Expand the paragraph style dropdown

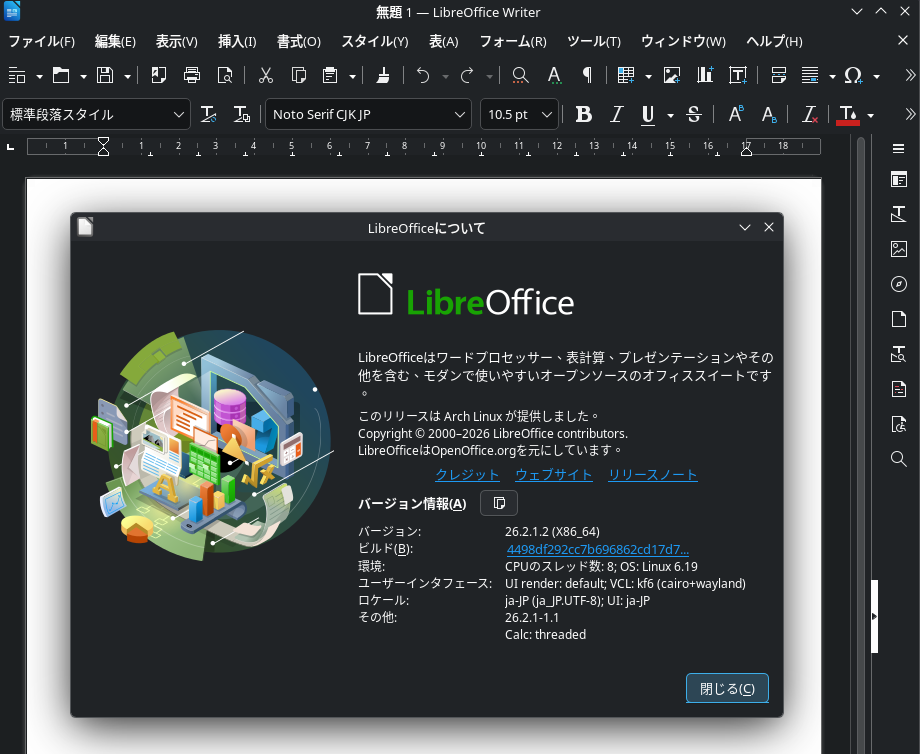click(180, 115)
